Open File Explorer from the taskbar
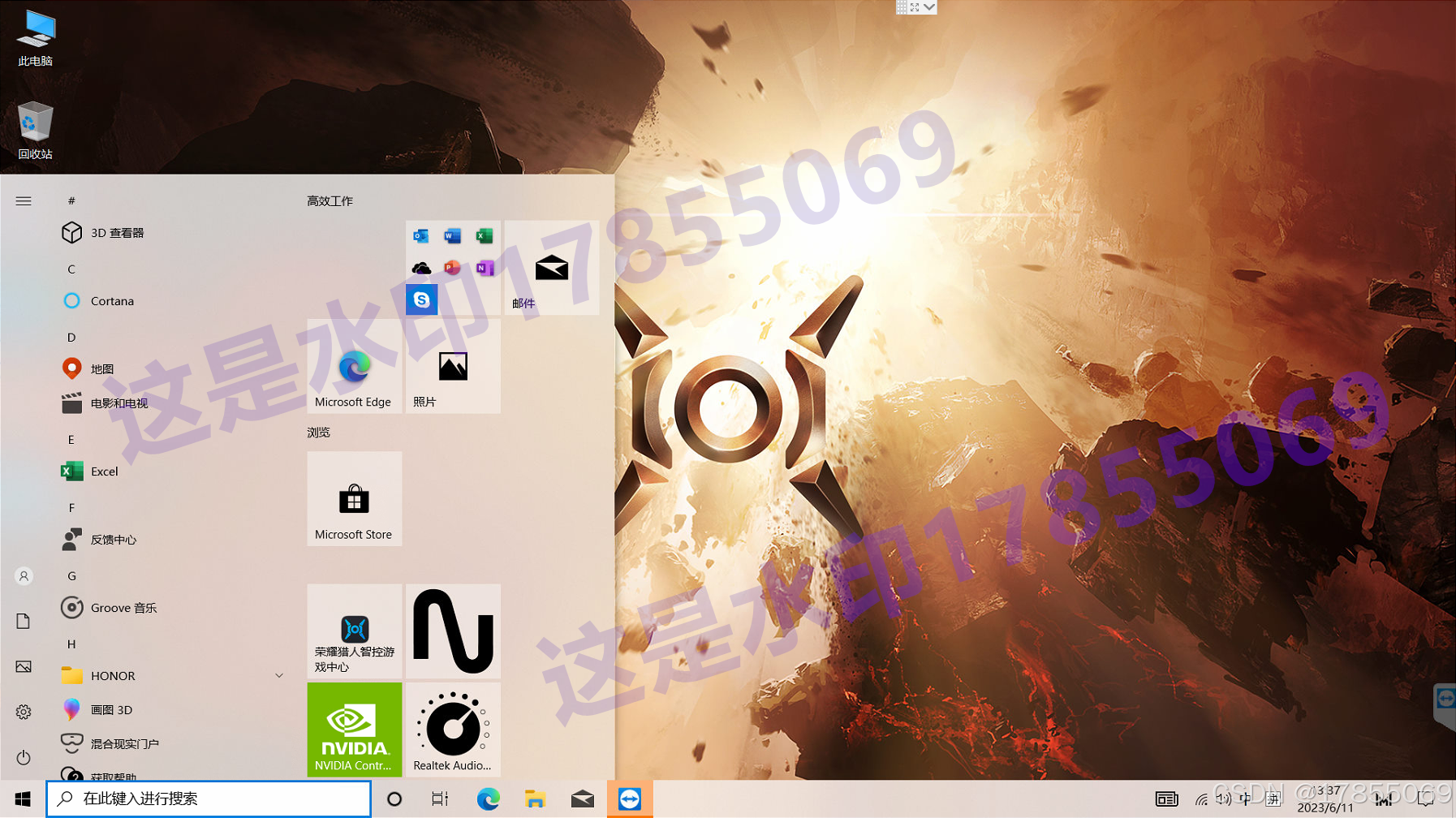This screenshot has height=818, width=1456. [535, 799]
